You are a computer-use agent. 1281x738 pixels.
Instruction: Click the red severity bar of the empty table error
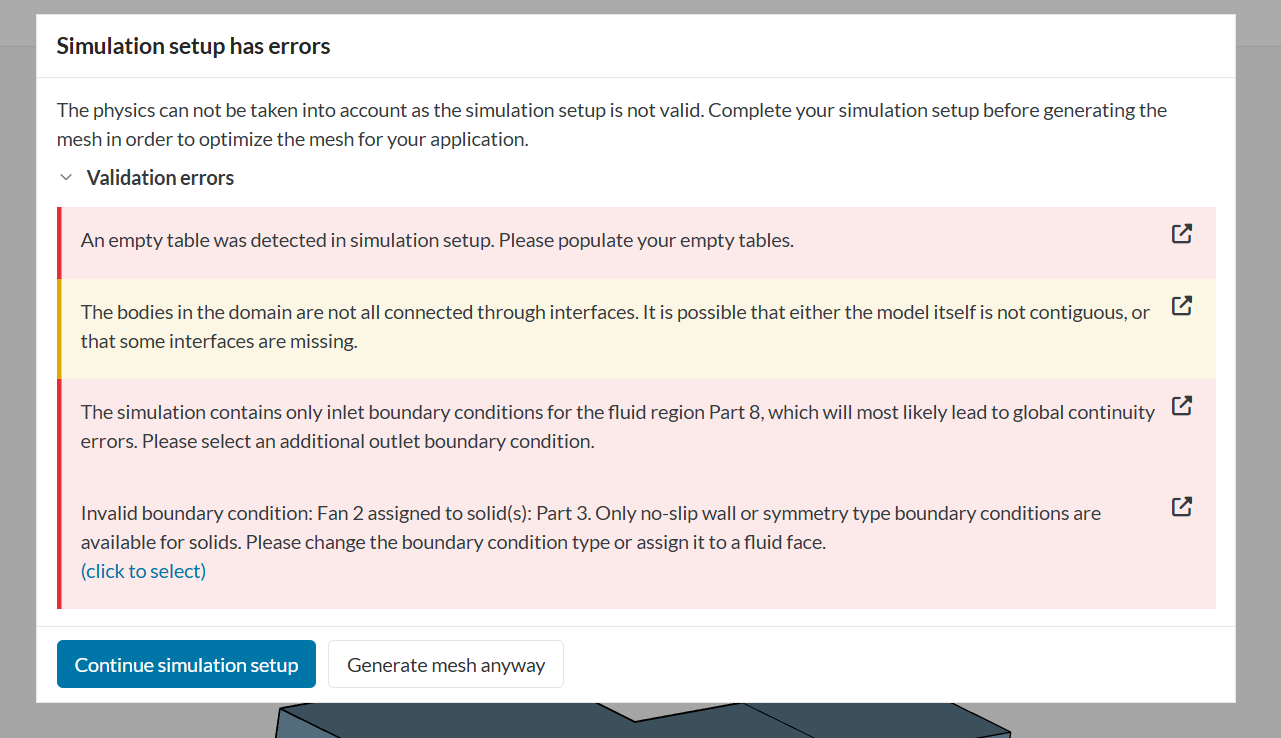[x=60, y=242]
